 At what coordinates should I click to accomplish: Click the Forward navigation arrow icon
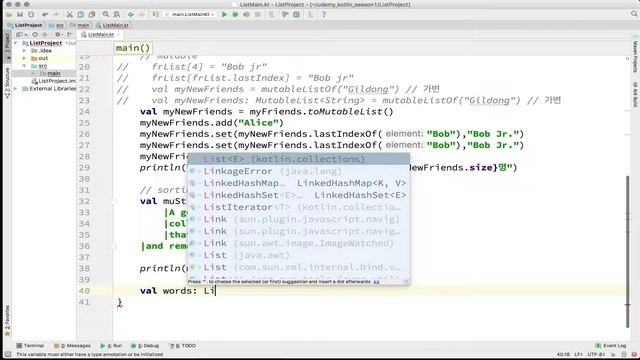tap(142, 14)
